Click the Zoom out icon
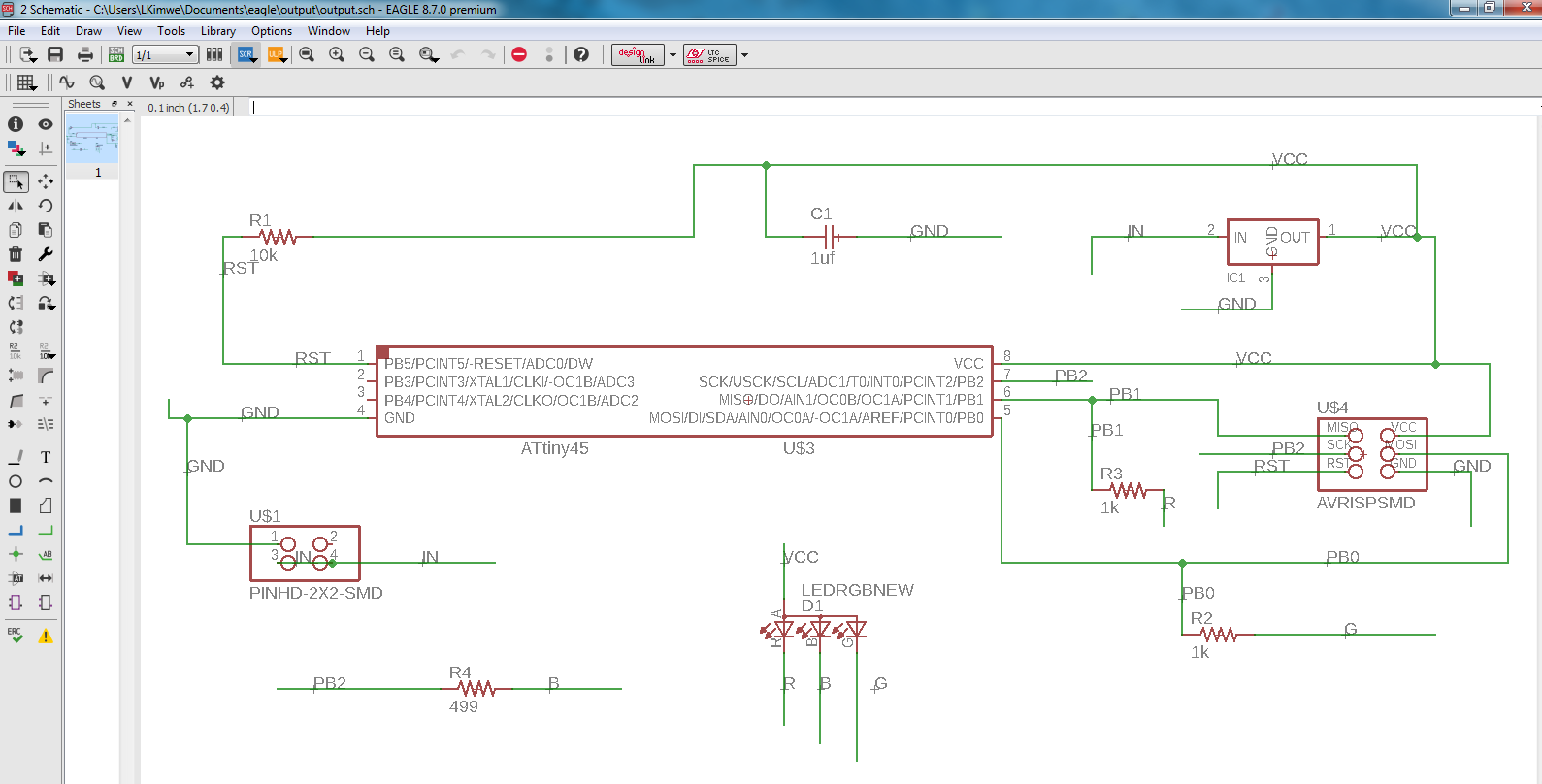1542x784 pixels. pyautogui.click(x=367, y=54)
